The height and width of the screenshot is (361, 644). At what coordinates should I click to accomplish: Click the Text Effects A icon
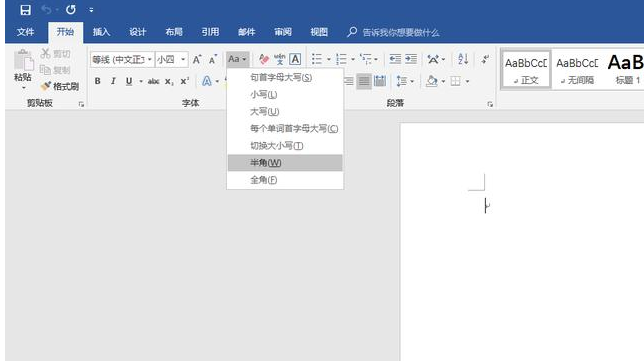(x=207, y=81)
